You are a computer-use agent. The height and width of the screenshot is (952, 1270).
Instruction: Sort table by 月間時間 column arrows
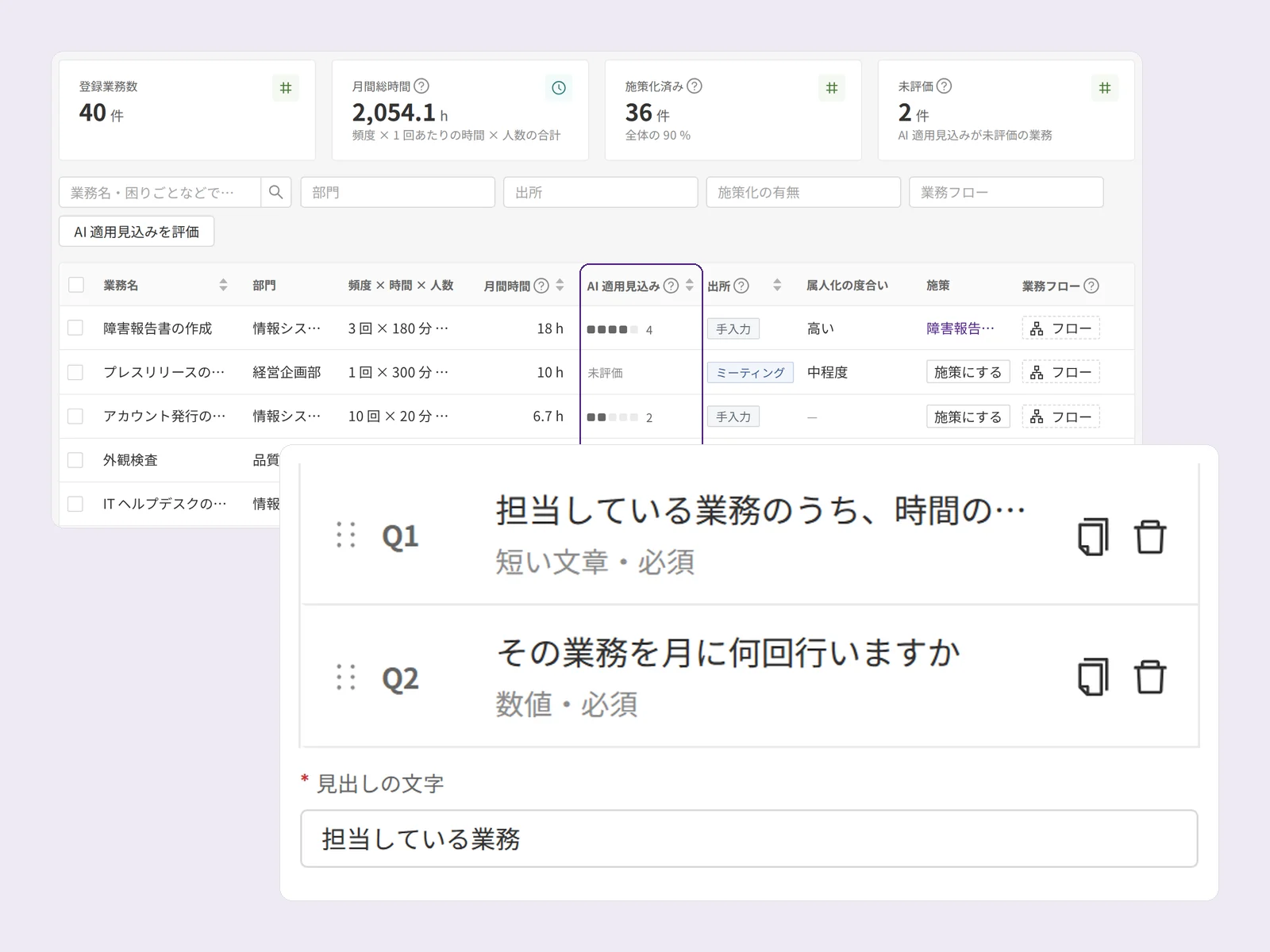560,285
